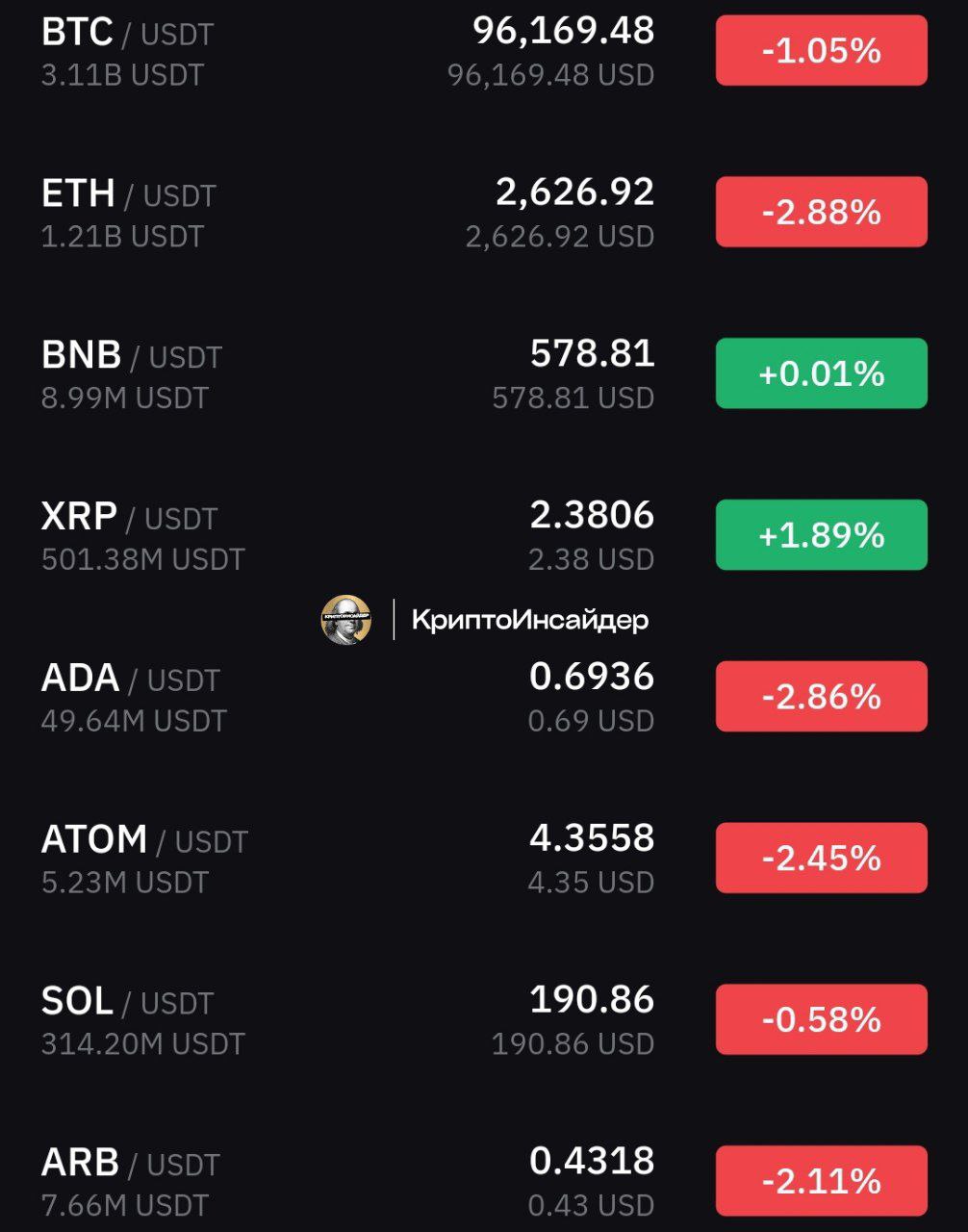Select the SOL -0.58% change badge
Image resolution: width=968 pixels, height=1232 pixels.
pos(821,1019)
